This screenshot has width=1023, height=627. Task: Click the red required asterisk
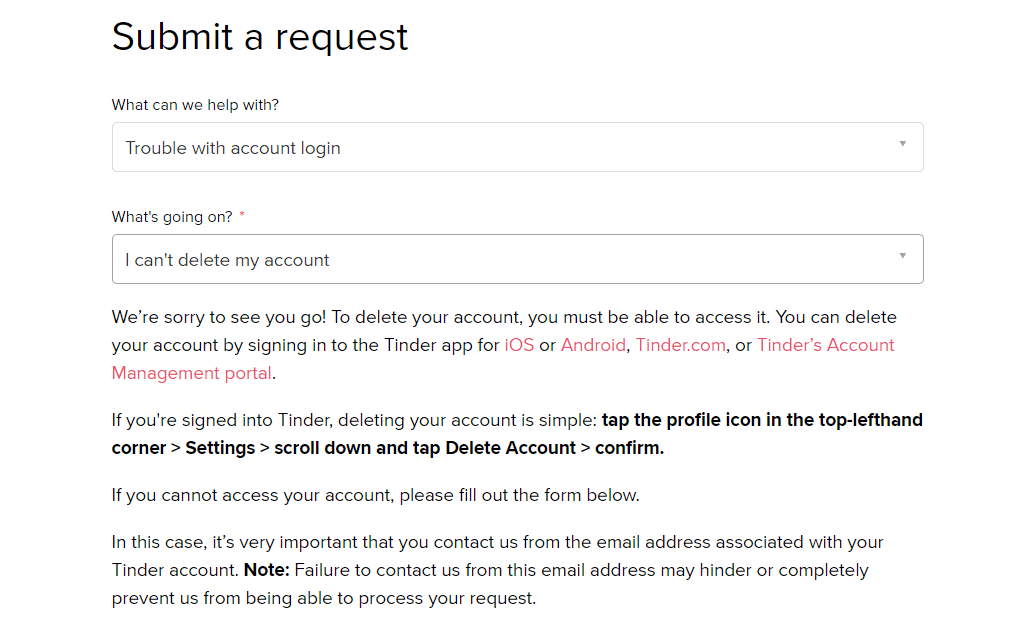(x=241, y=215)
